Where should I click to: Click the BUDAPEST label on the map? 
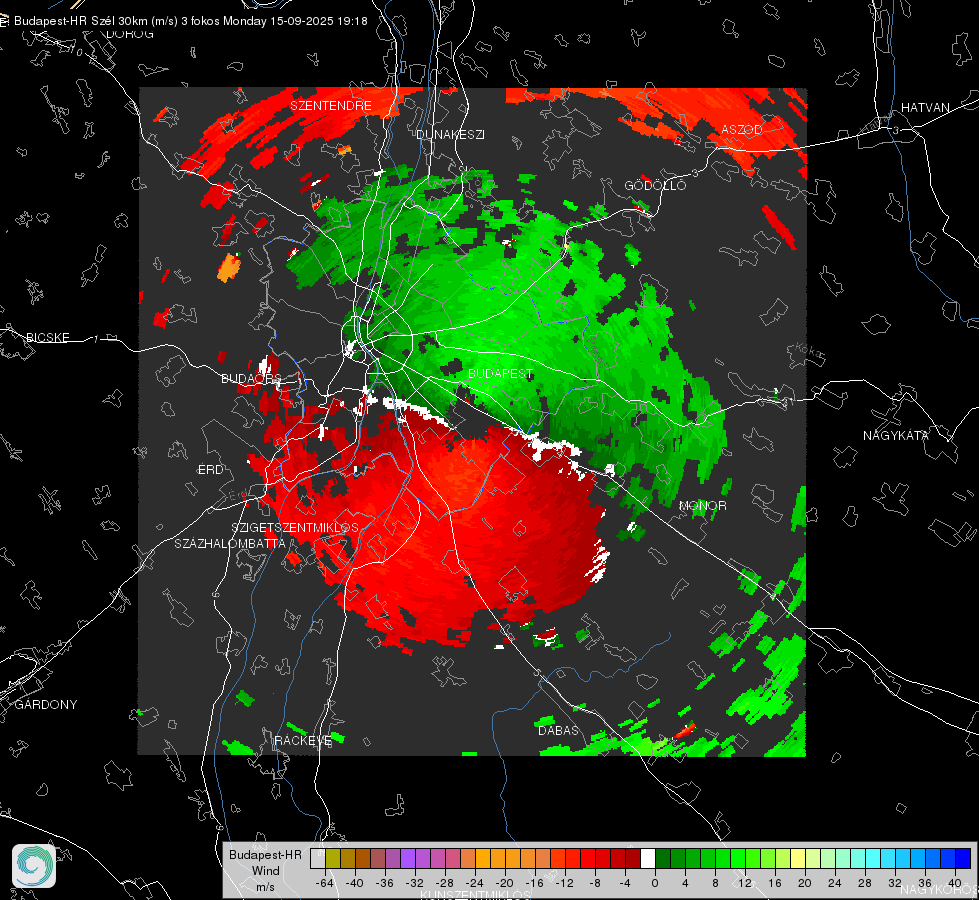[x=501, y=373]
